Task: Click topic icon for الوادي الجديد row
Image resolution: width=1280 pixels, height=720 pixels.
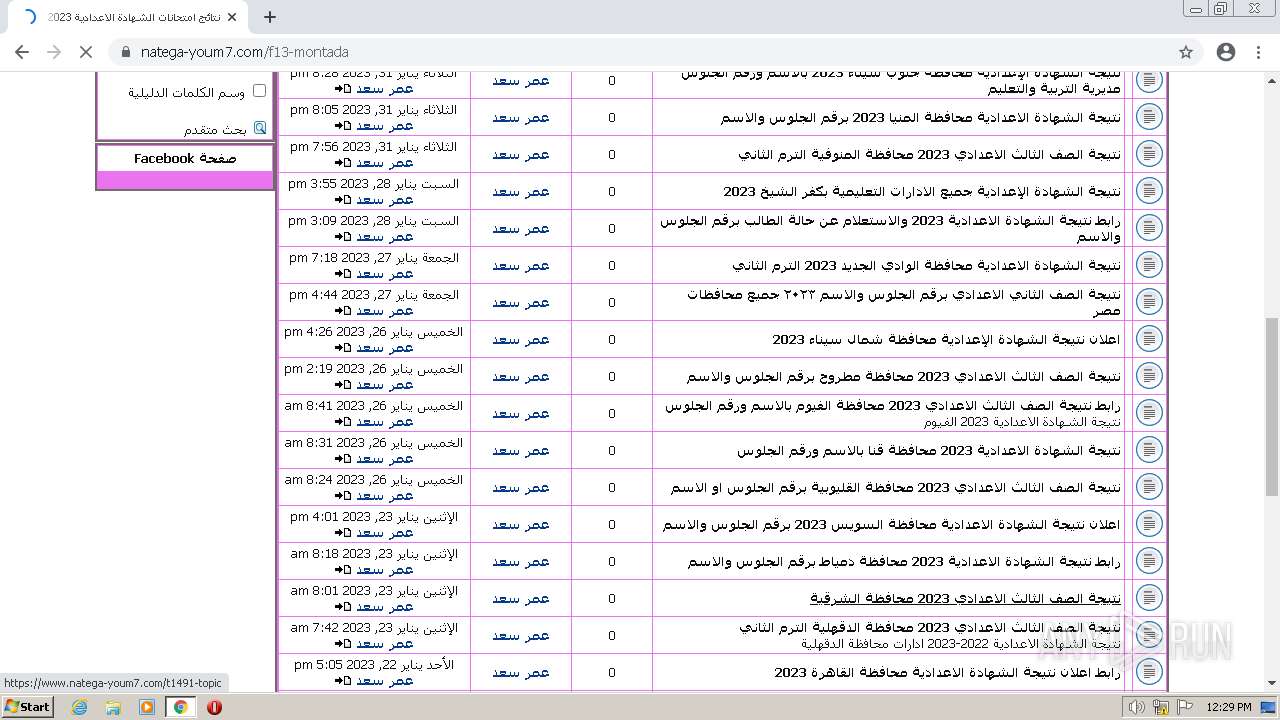Action: coord(1149,265)
